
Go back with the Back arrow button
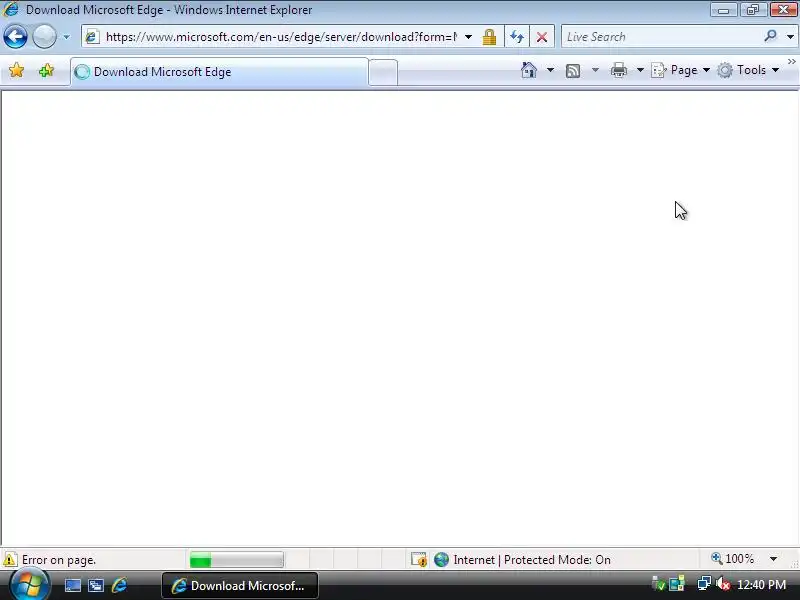(x=15, y=37)
